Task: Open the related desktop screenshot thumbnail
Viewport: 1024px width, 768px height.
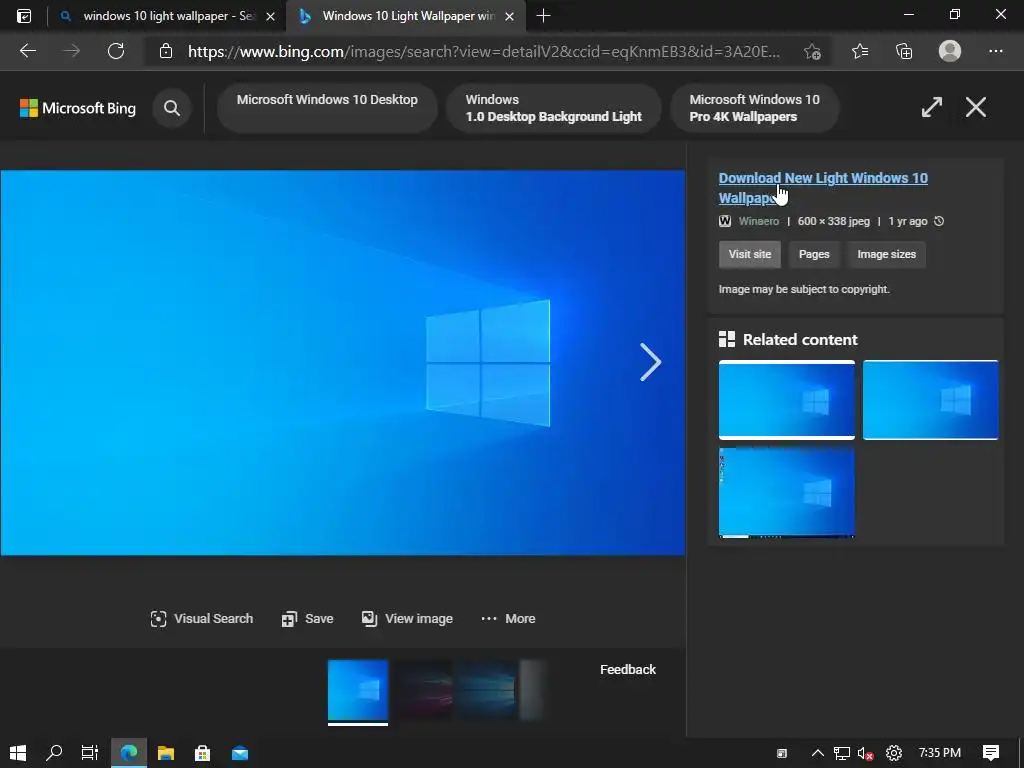Action: pos(786,492)
